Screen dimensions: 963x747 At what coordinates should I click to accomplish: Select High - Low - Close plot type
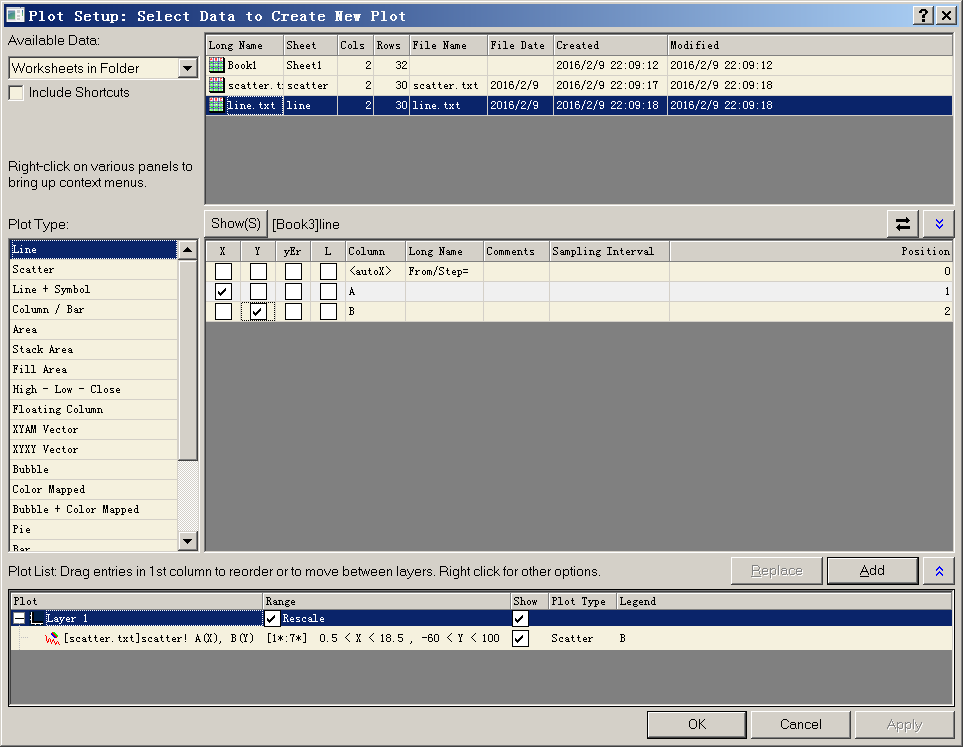click(93, 389)
